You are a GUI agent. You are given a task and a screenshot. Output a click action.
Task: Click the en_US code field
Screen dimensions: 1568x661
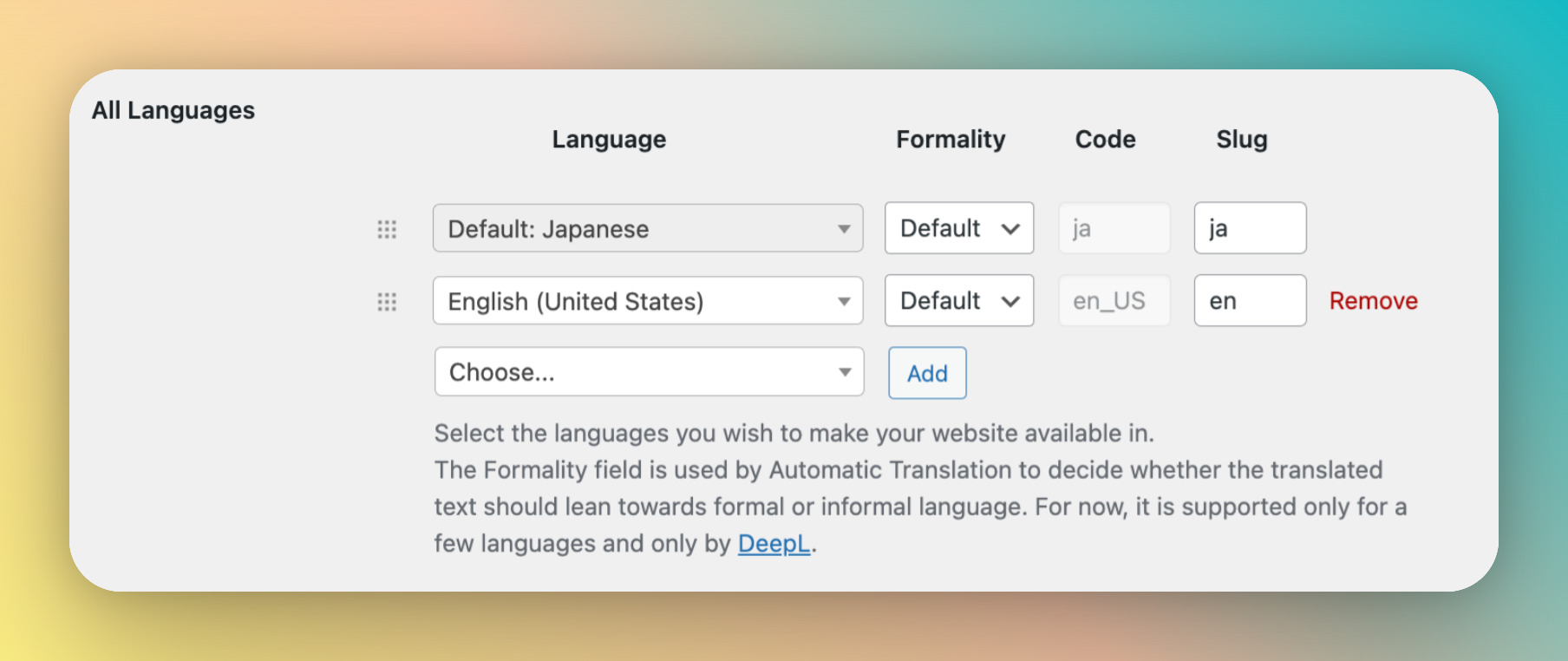(x=1114, y=301)
